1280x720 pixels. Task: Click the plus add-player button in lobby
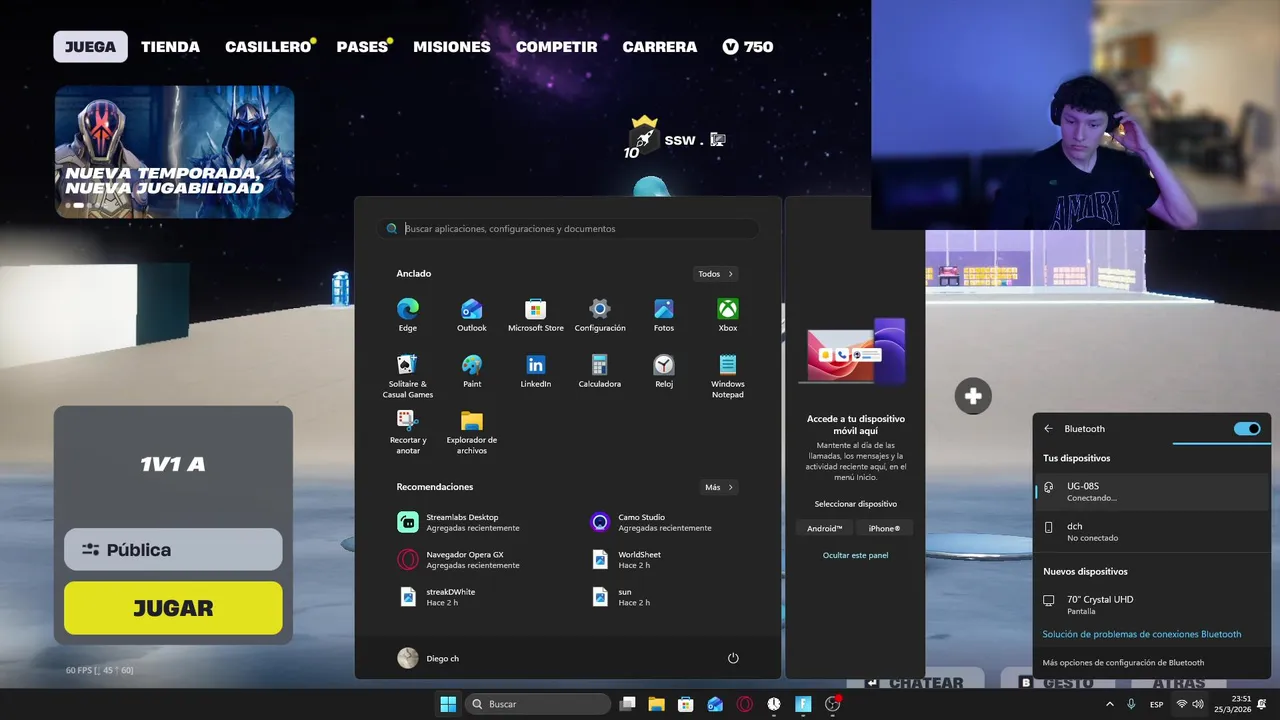coord(973,396)
